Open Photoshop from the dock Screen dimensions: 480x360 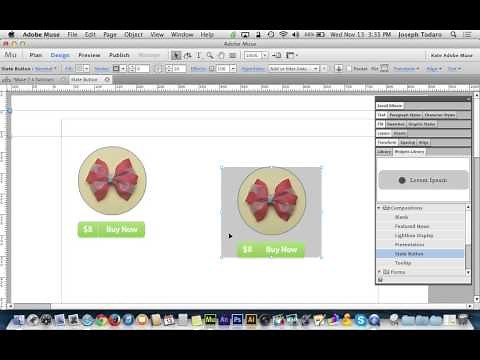237,320
